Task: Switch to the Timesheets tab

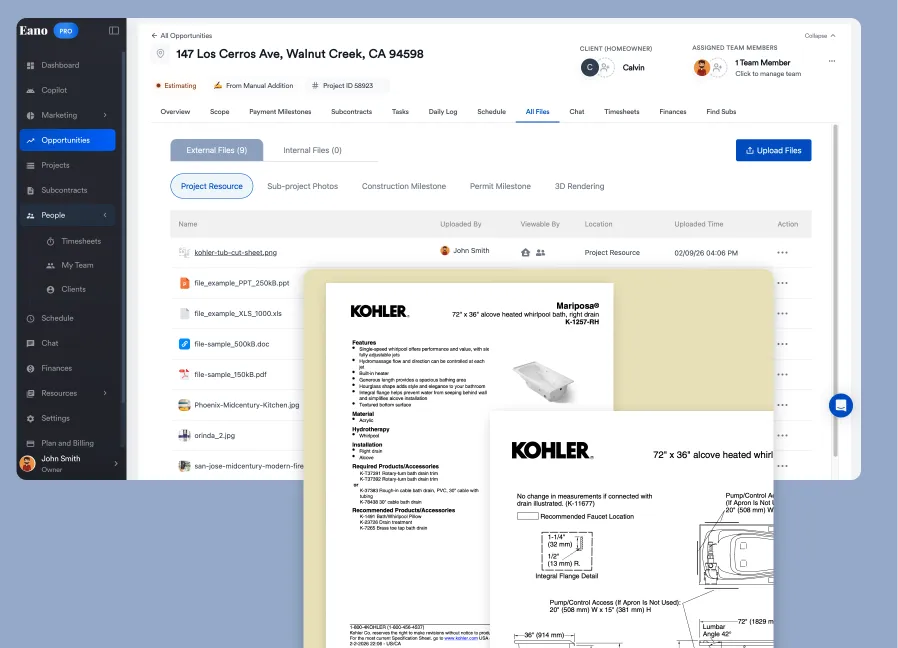Action: coord(621,112)
